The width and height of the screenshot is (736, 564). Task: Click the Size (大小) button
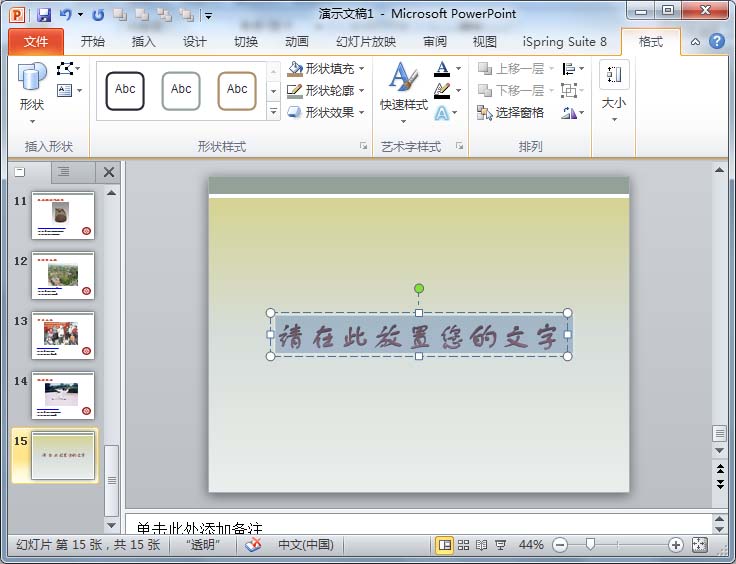click(x=613, y=90)
